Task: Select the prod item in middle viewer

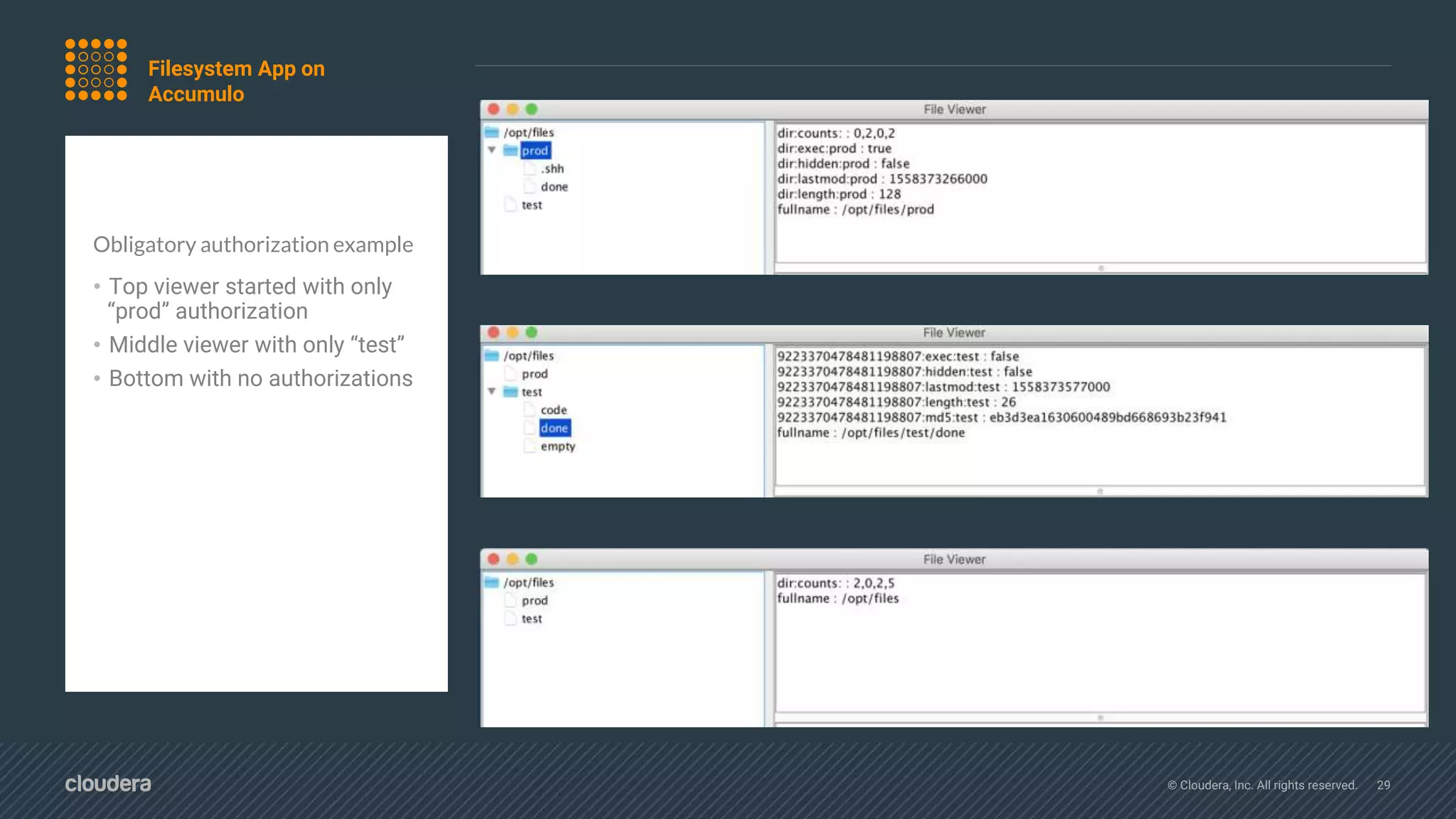Action: coord(535,374)
